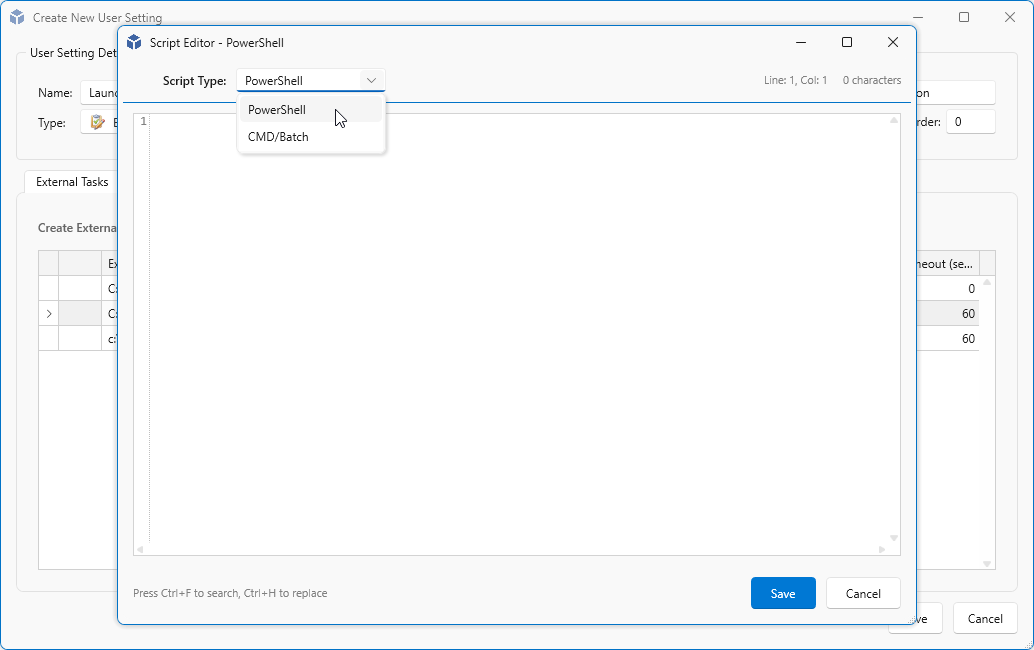Screen dimensions: 1034x650
Task: Expand the second row in the tasks table
Action: [49, 314]
